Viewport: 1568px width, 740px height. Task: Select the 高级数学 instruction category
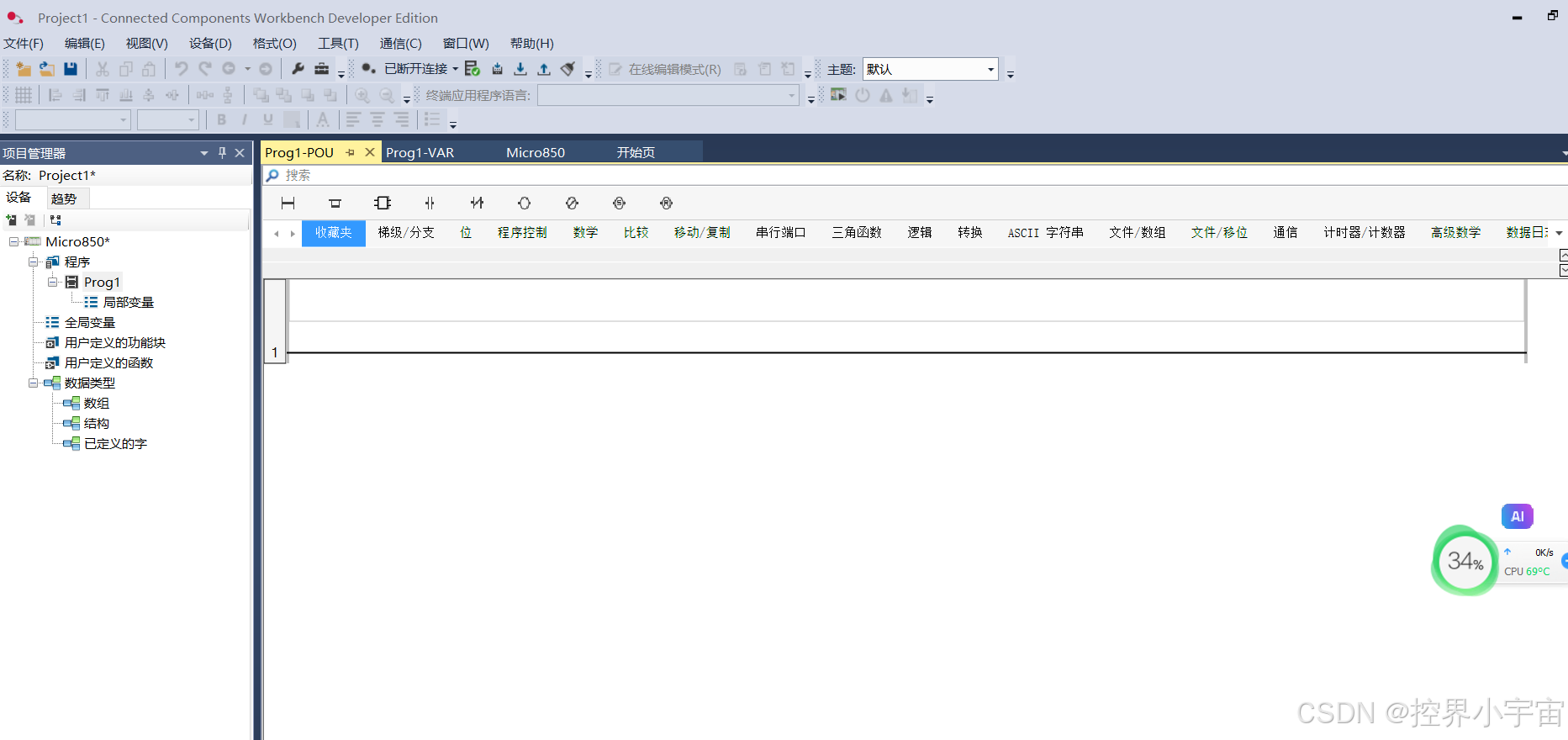(1455, 233)
